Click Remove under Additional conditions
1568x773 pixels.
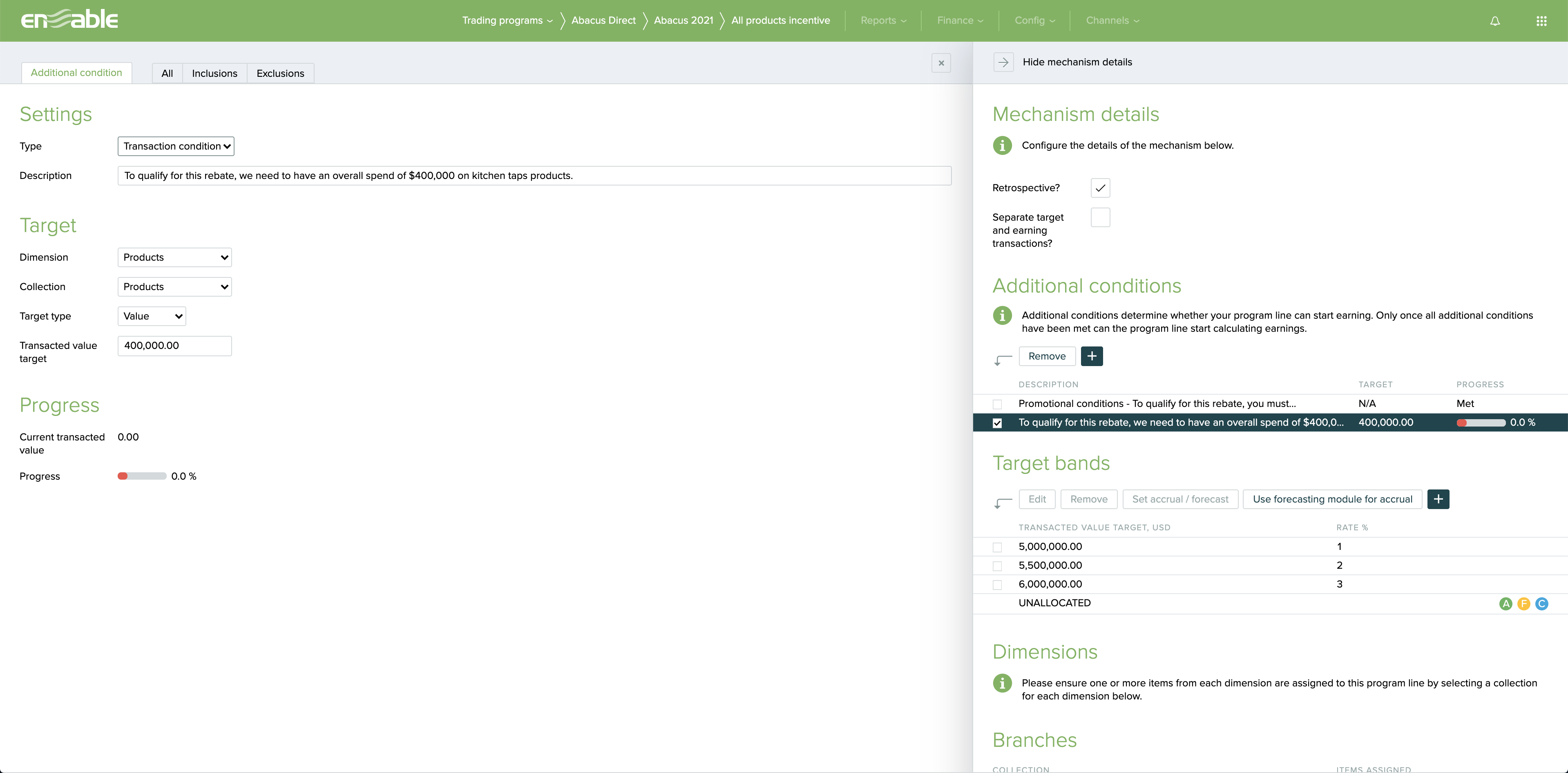click(x=1046, y=356)
